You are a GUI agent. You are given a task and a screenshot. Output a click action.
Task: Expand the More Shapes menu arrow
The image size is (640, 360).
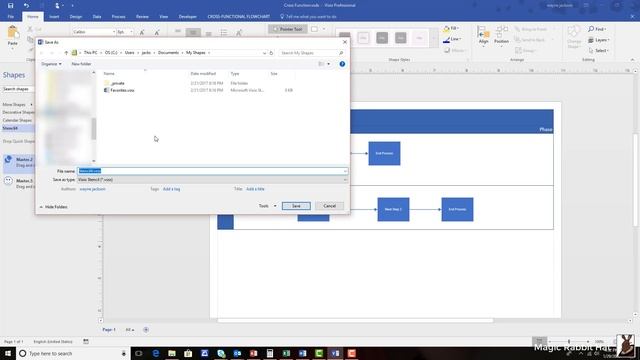31,105
